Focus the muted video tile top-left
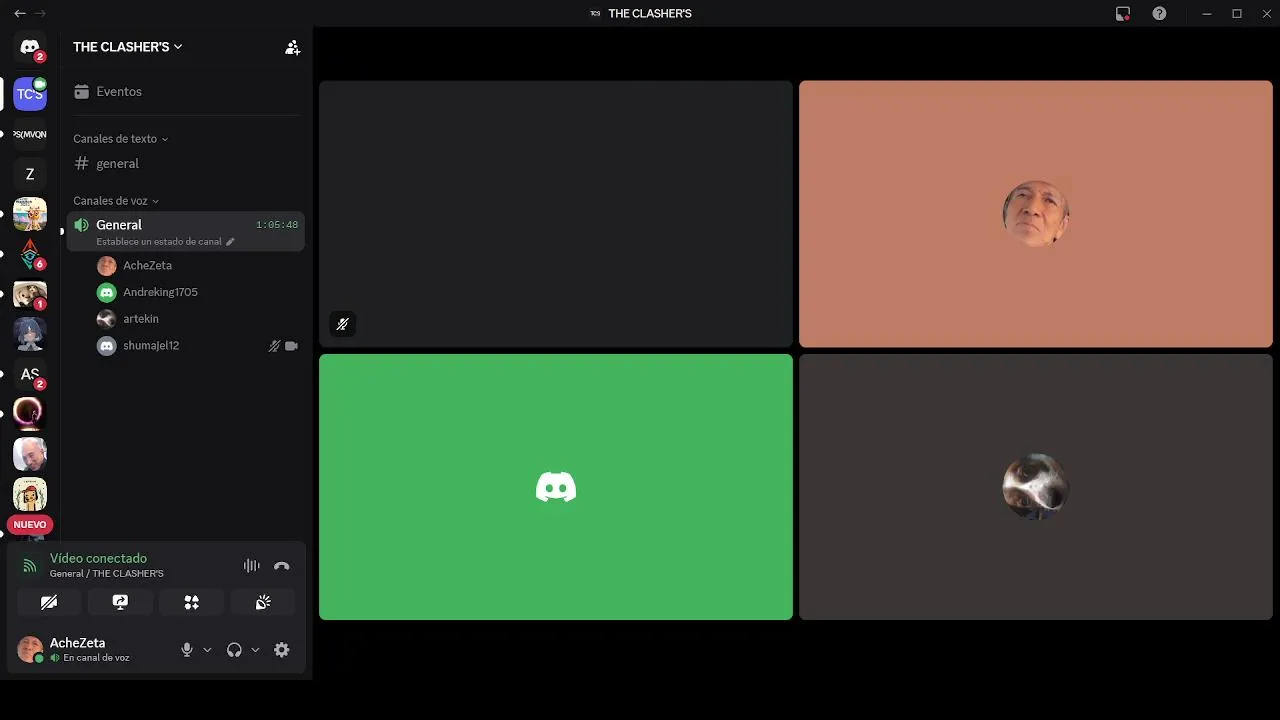The height and width of the screenshot is (720, 1280). tap(556, 214)
